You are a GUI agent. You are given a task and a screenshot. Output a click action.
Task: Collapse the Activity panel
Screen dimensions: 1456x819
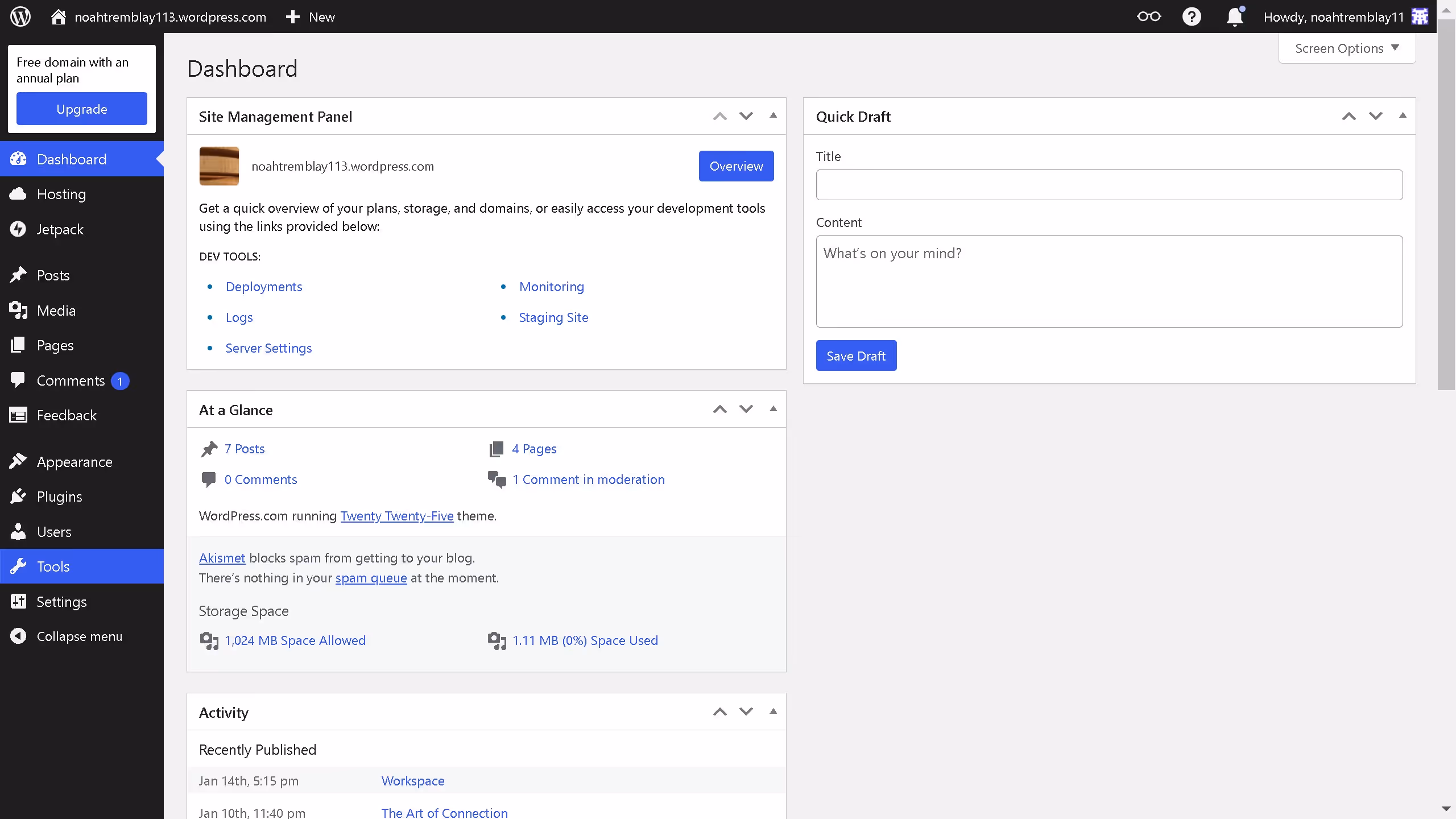[773, 711]
